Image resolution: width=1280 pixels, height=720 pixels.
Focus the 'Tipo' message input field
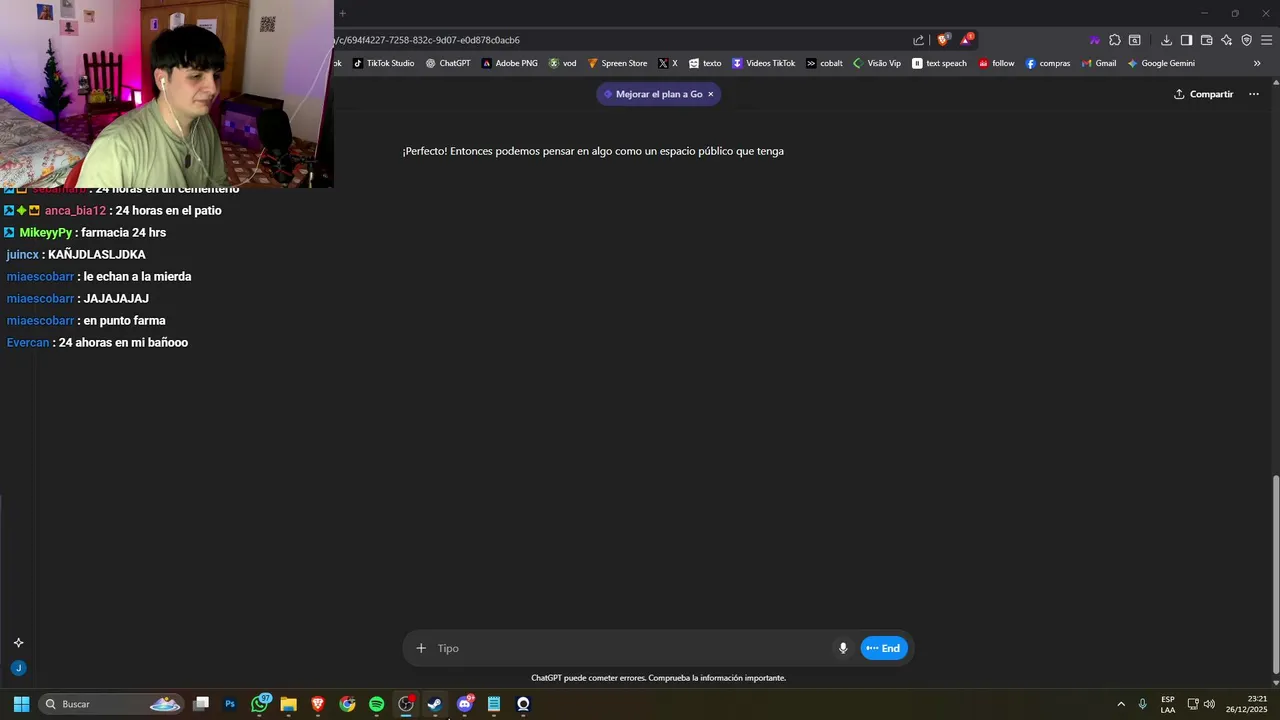[x=630, y=648]
